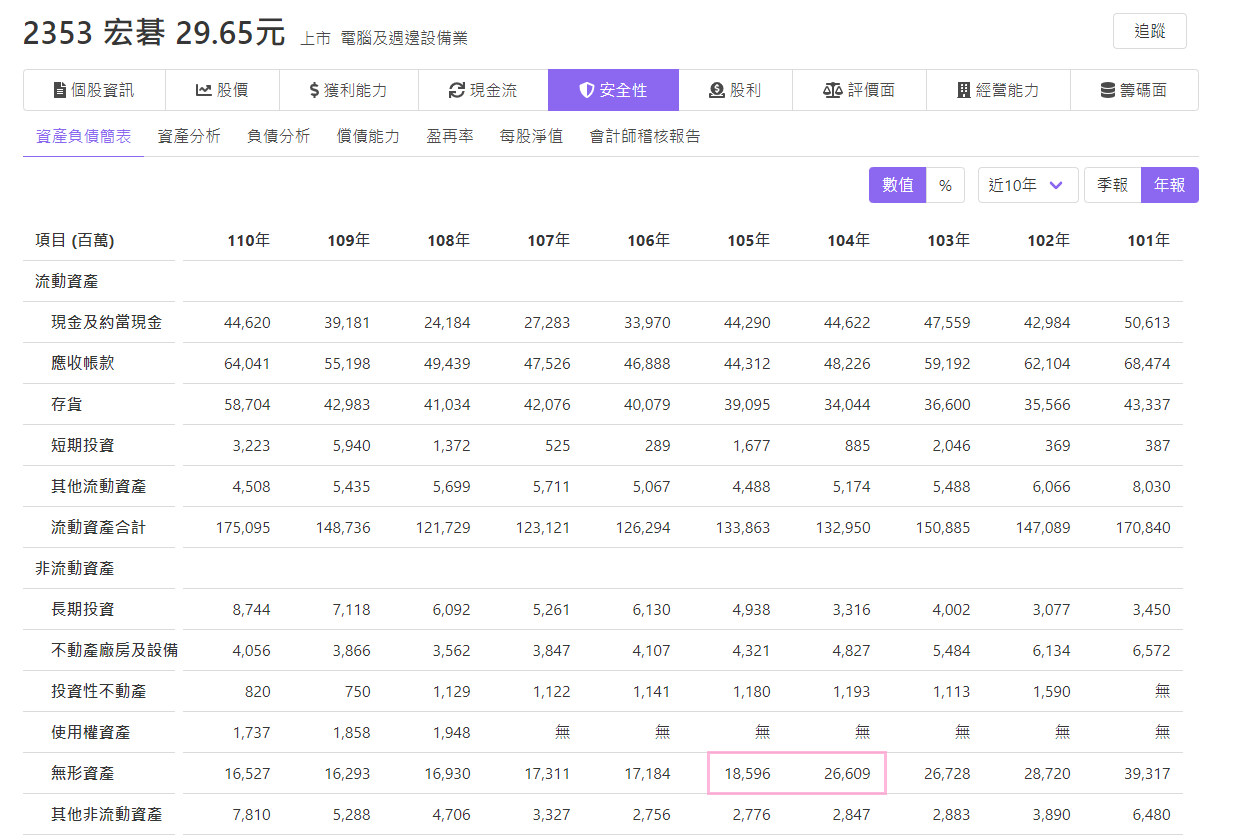This screenshot has height=836, width=1234.
Task: Click the 不動產廠房及設備 row label
Action: click(114, 650)
